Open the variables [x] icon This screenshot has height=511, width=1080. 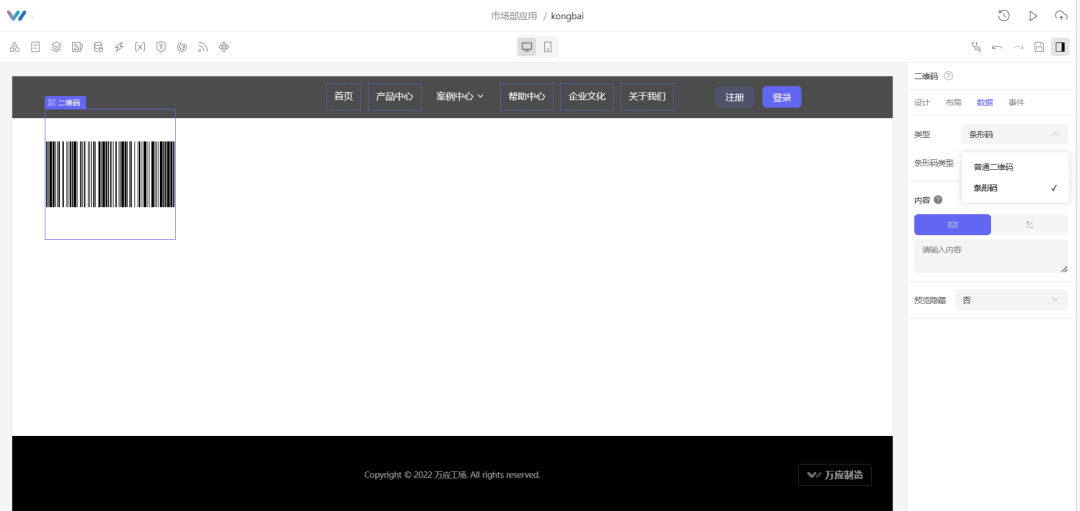(140, 47)
